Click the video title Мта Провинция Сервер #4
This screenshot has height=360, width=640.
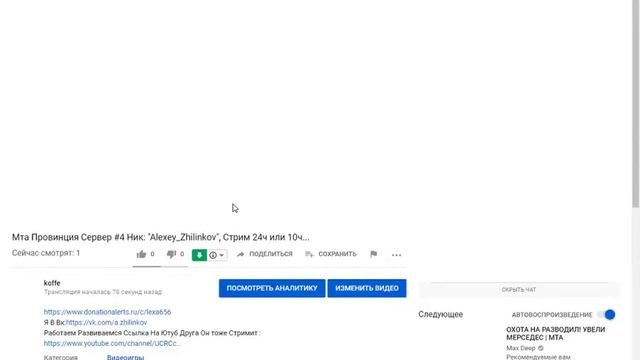click(x=160, y=237)
